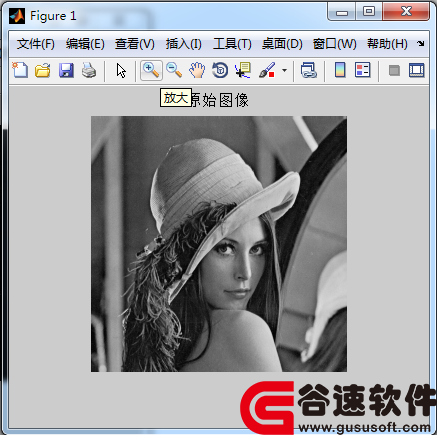Insert Colorbar using toolbar icon
Screen dimensions: 437x435
point(340,70)
